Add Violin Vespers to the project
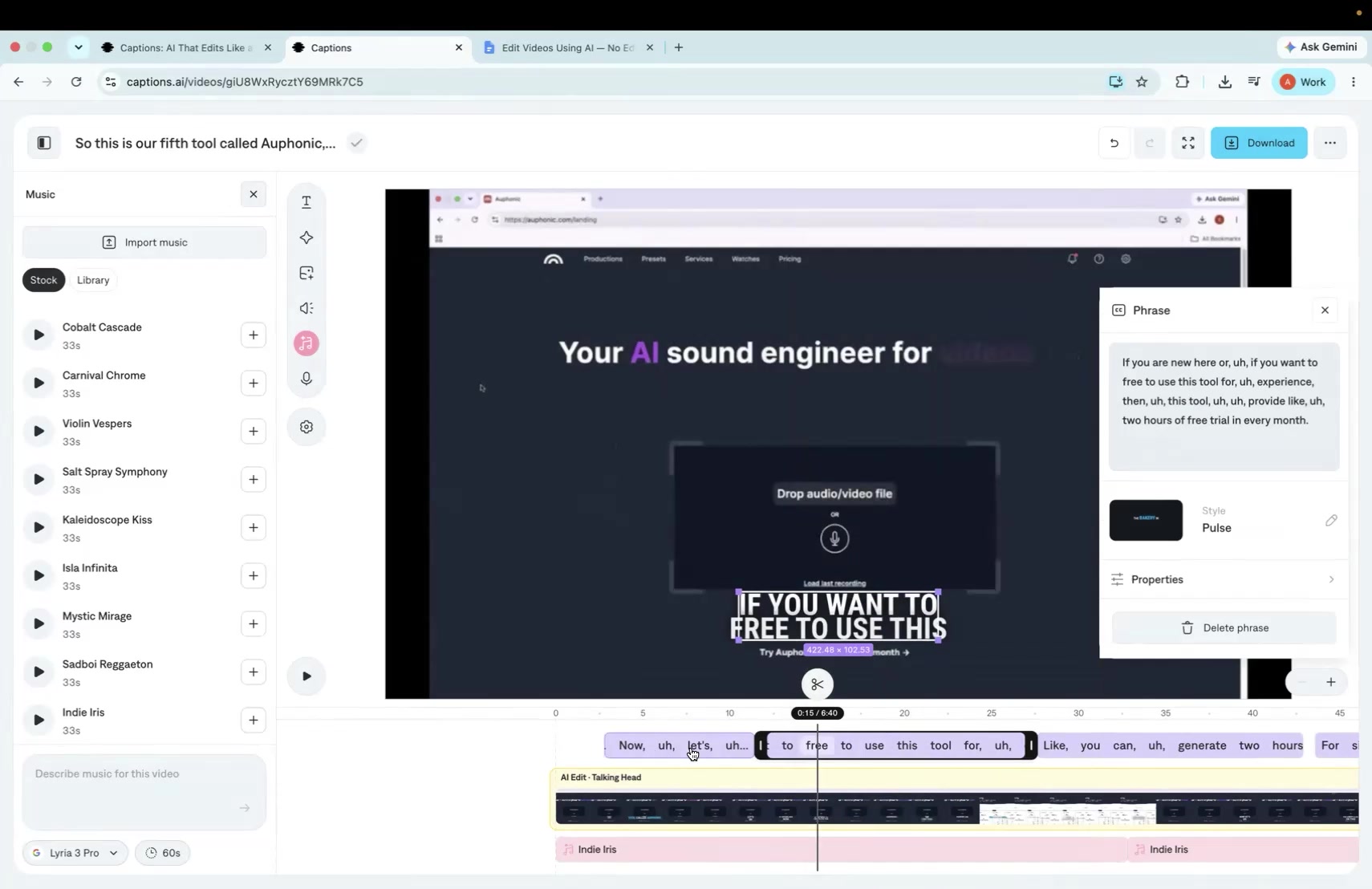Image resolution: width=1372 pixels, height=889 pixels. pos(254,432)
